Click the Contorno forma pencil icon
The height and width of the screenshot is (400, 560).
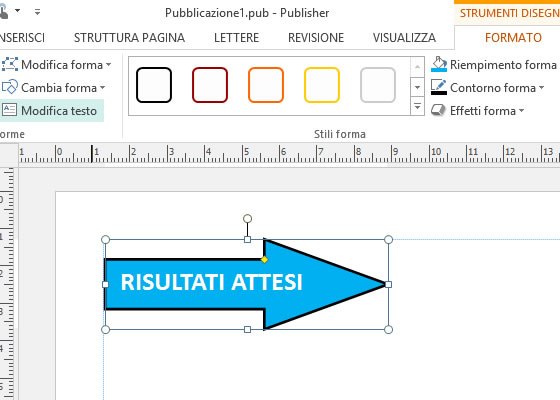tap(439, 88)
